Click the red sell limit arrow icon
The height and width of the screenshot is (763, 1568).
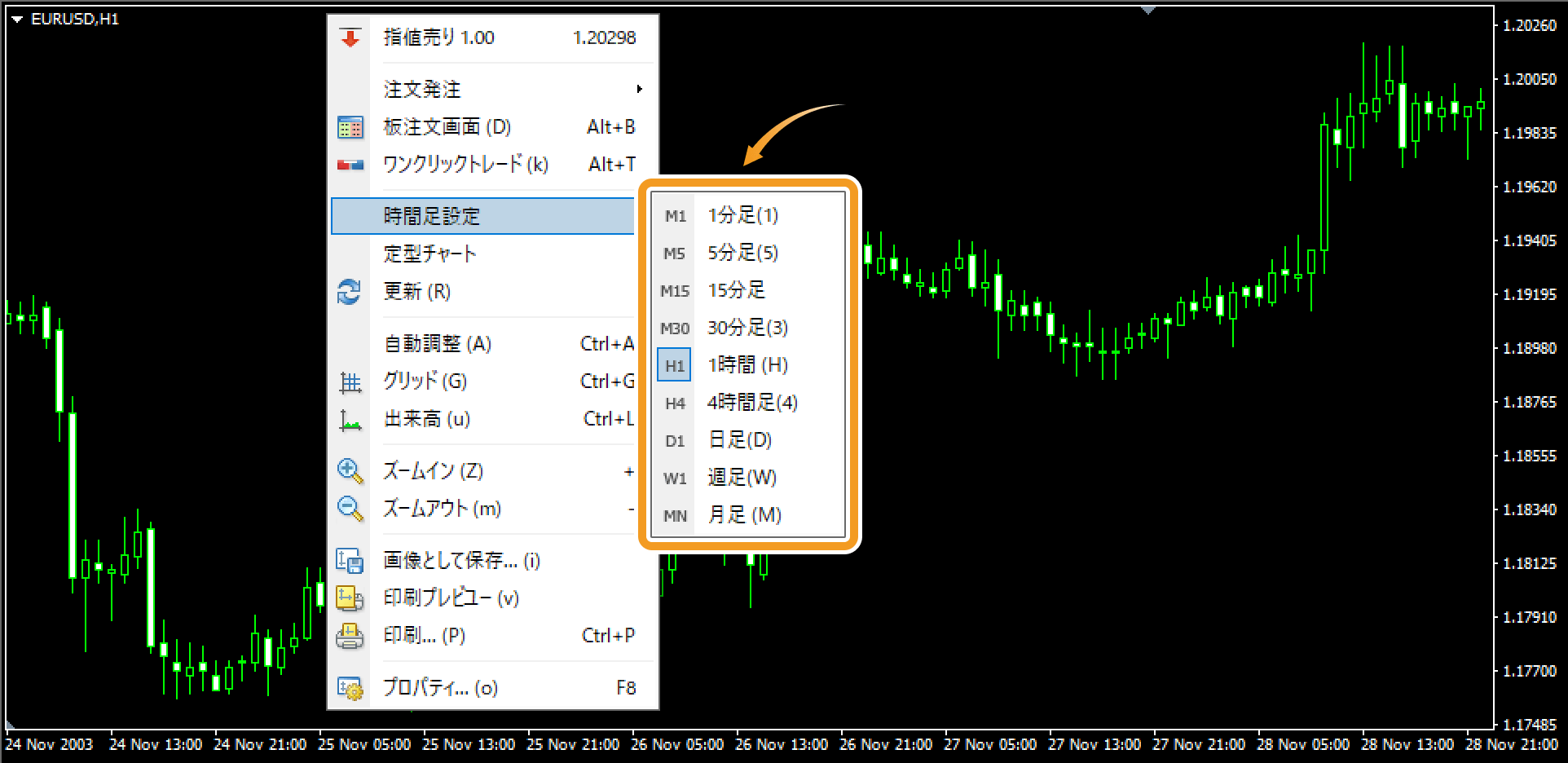[x=350, y=37]
